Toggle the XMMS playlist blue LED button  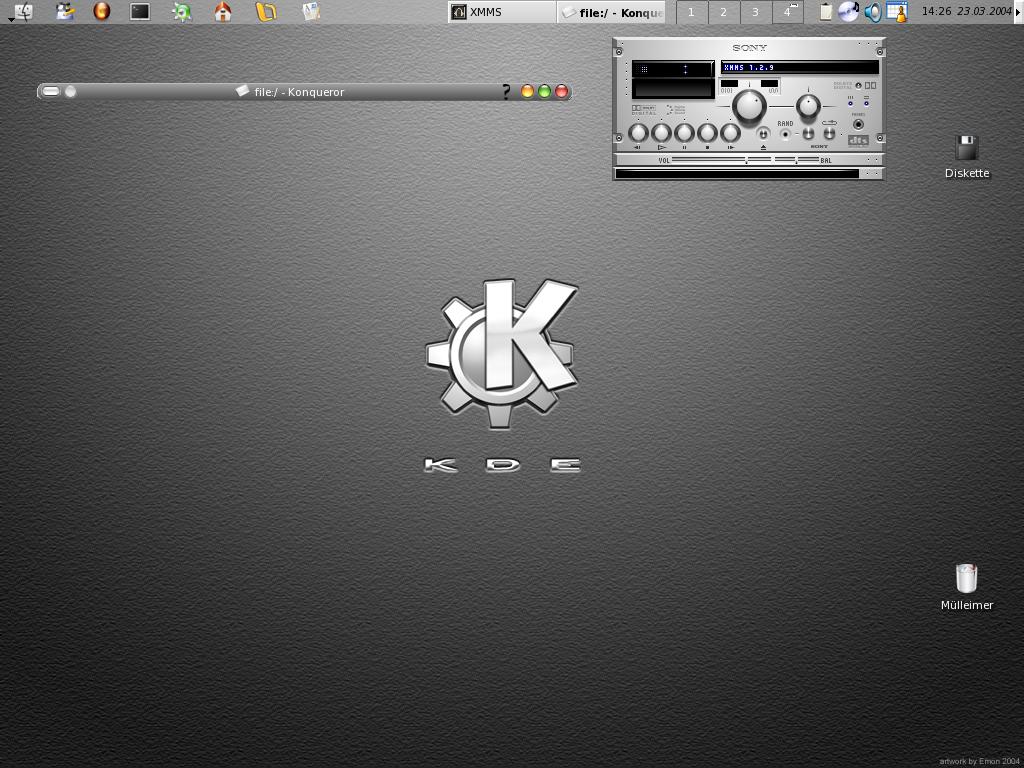click(x=866, y=103)
